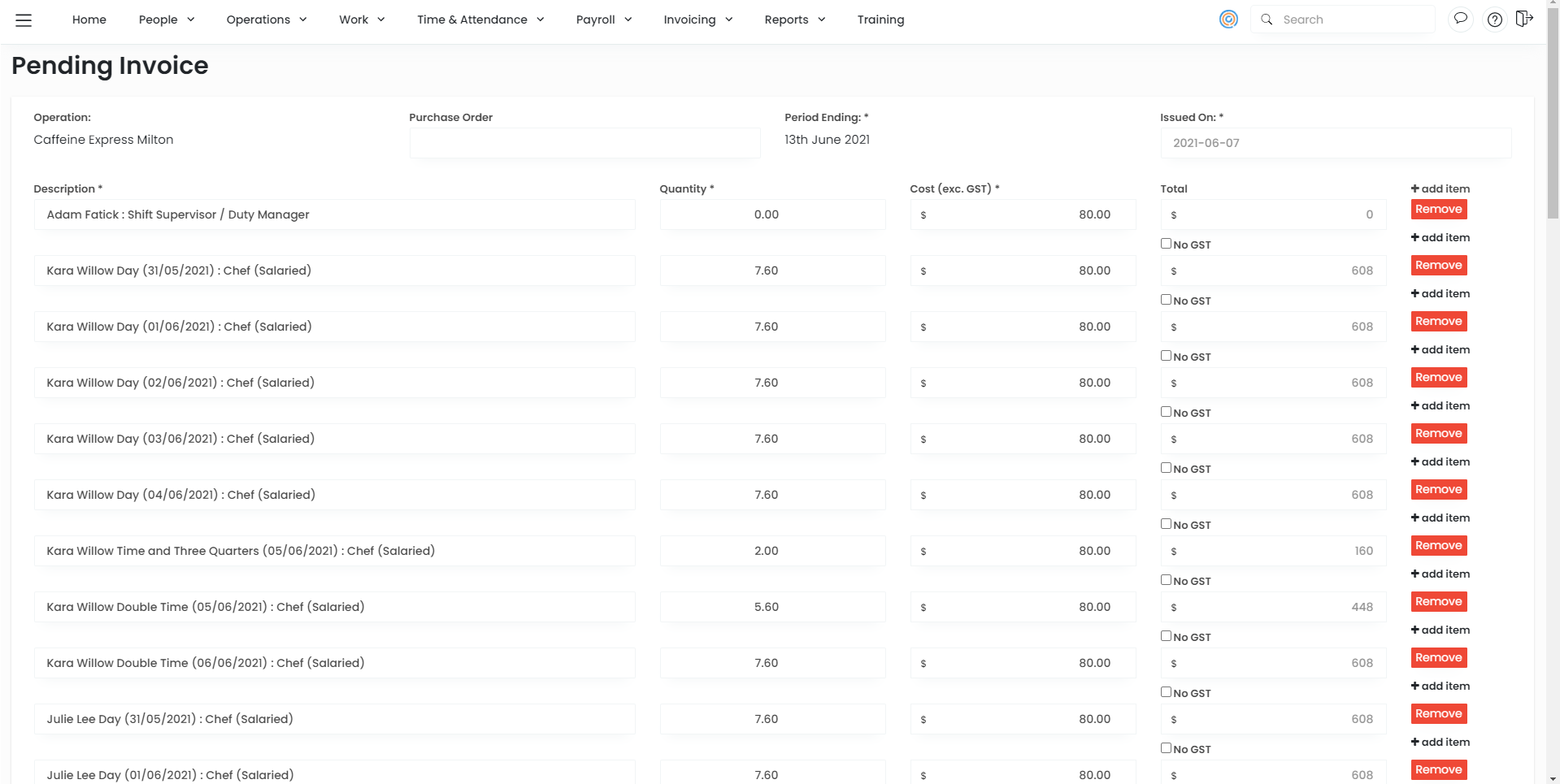Open the hamburger menu icon
The height and width of the screenshot is (784, 1560).
pyautogui.click(x=24, y=20)
